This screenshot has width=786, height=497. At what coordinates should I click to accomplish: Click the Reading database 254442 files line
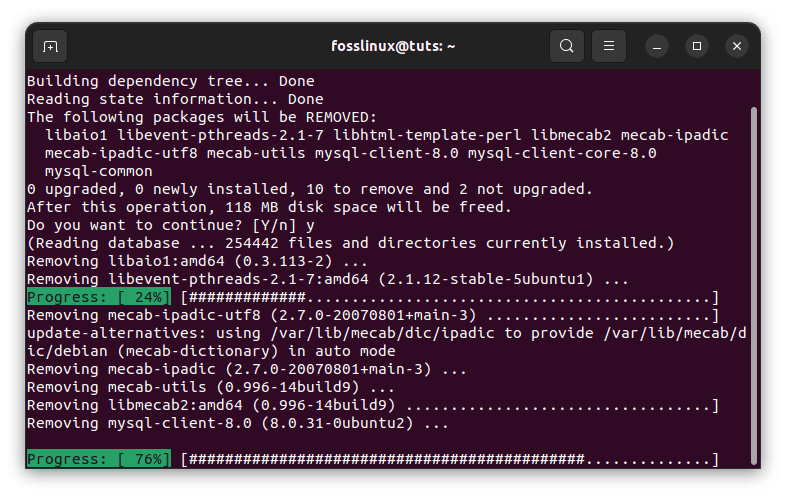[350, 243]
